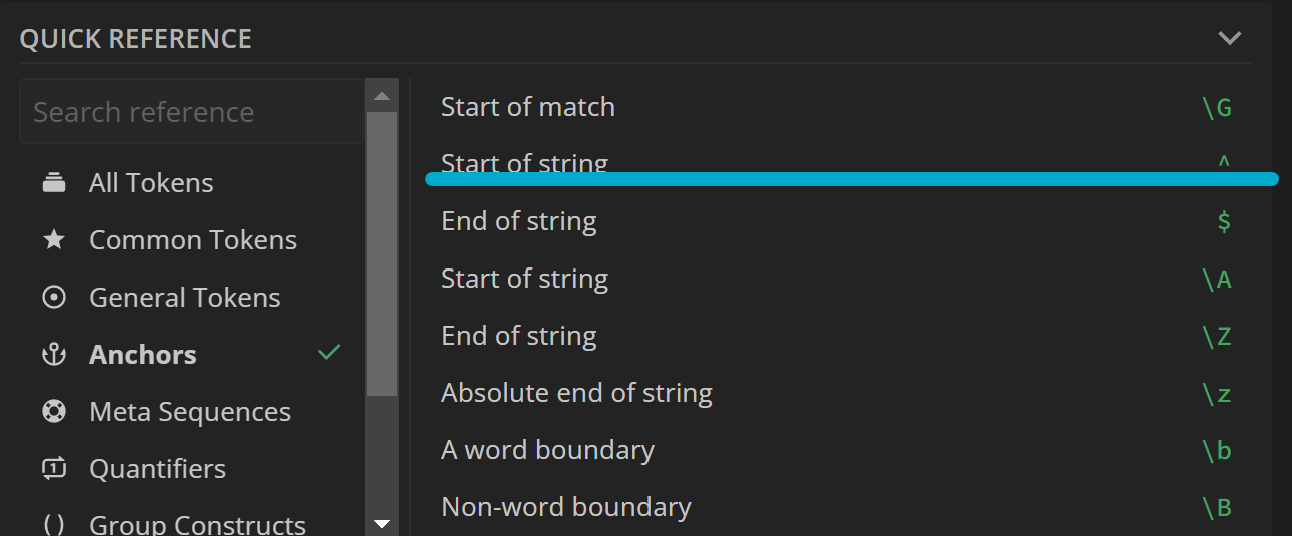The width and height of the screenshot is (1292, 536).
Task: Click the All Tokens stack icon
Action: 54,183
